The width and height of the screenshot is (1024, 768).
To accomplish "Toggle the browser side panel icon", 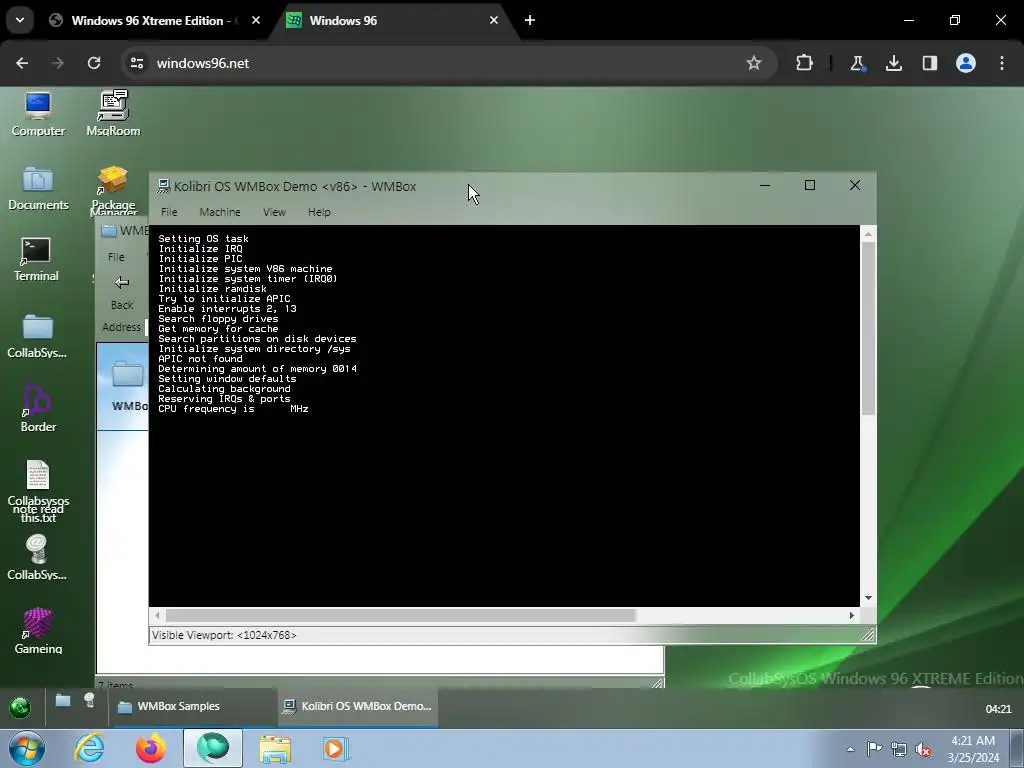I will pos(930,63).
